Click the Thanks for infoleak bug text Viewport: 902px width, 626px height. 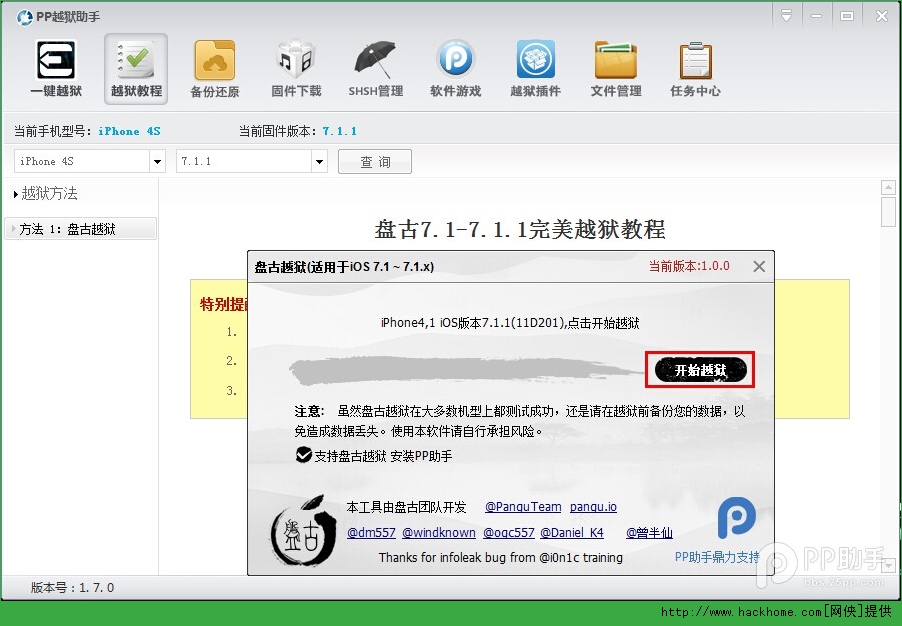point(500,558)
